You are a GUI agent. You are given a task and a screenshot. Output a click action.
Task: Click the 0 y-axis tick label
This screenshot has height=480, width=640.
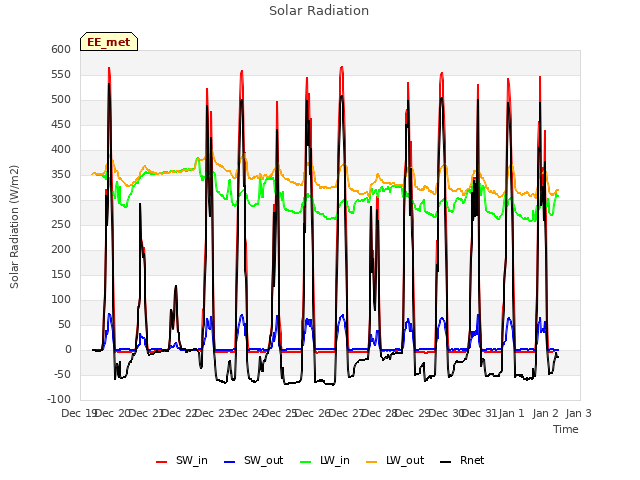coord(69,350)
